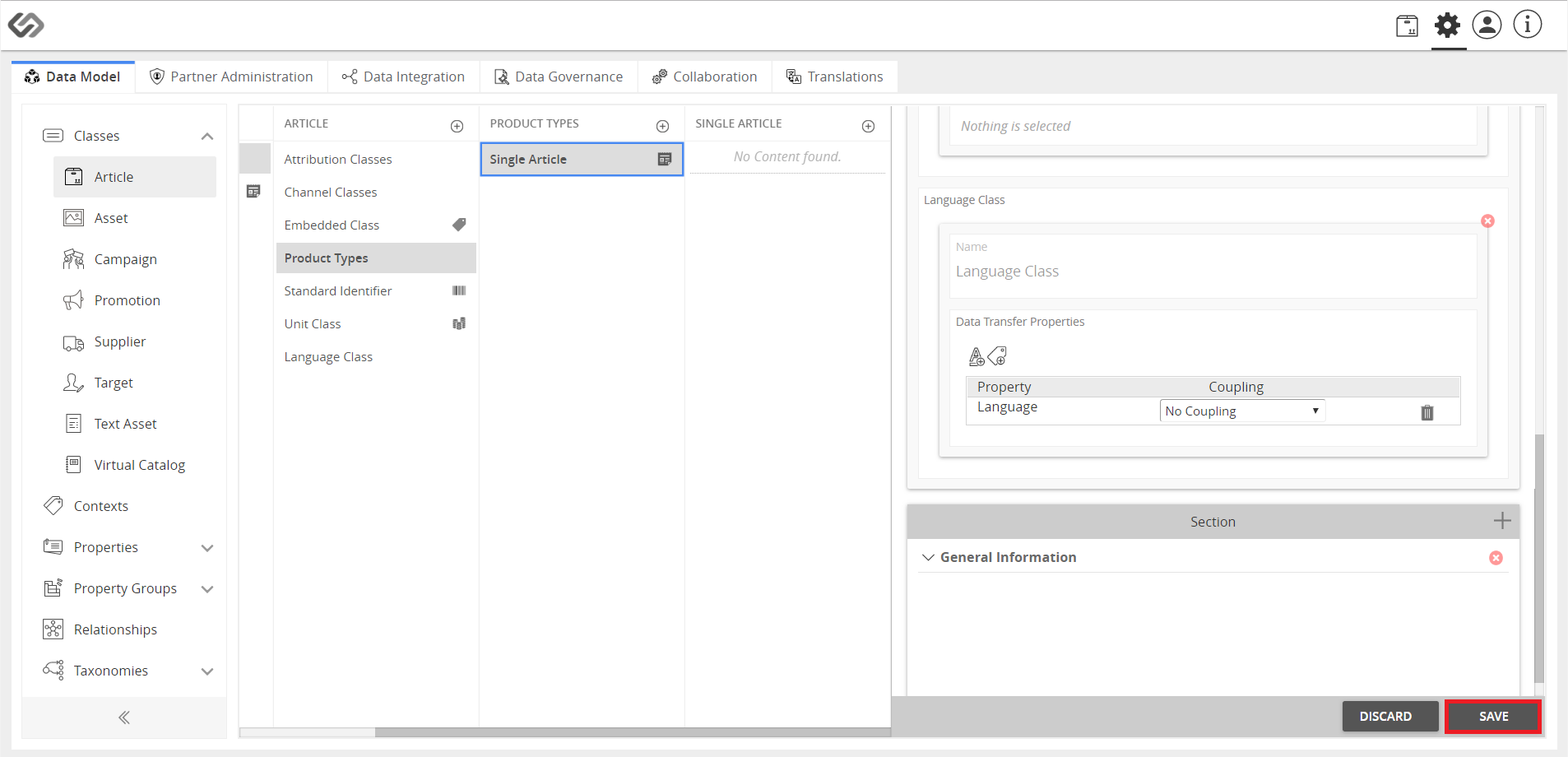Switch to the Partner Administration tab
The width and height of the screenshot is (1568, 757).
click(231, 77)
